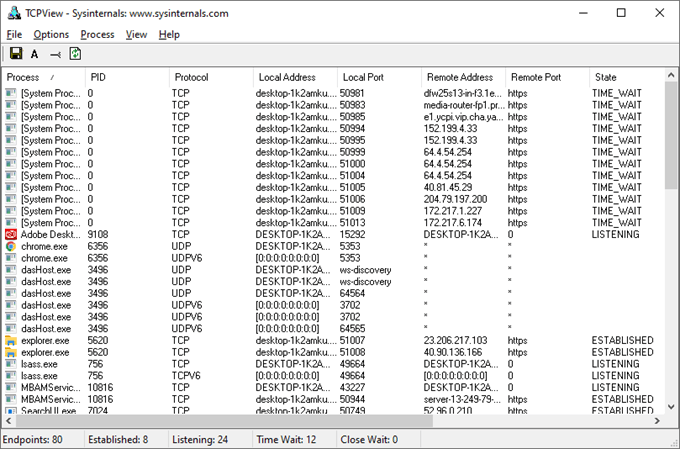Toggle address resolution with the A icon

(35, 54)
